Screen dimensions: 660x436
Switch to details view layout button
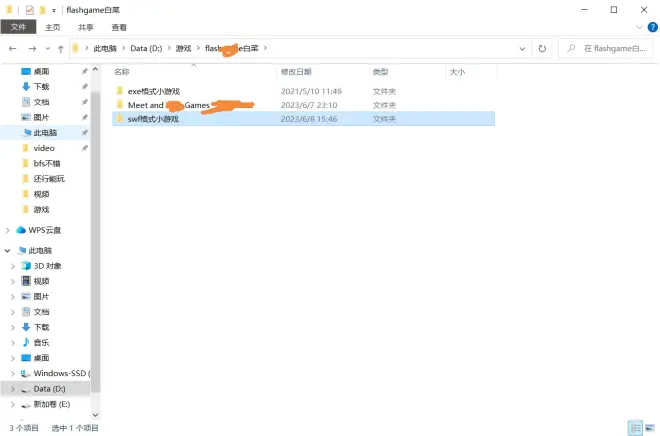634,427
